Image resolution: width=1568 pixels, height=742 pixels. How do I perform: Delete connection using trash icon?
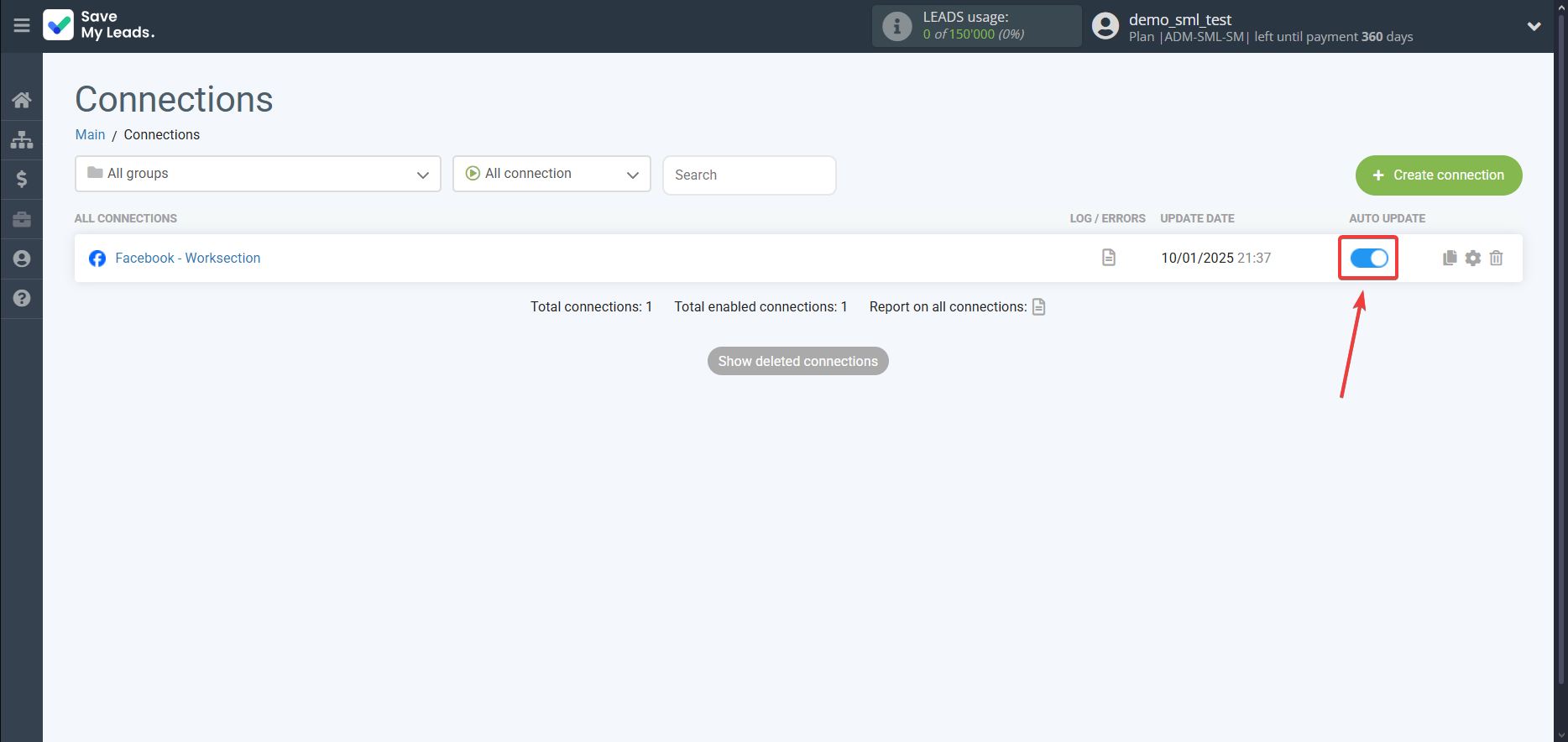pyautogui.click(x=1496, y=258)
